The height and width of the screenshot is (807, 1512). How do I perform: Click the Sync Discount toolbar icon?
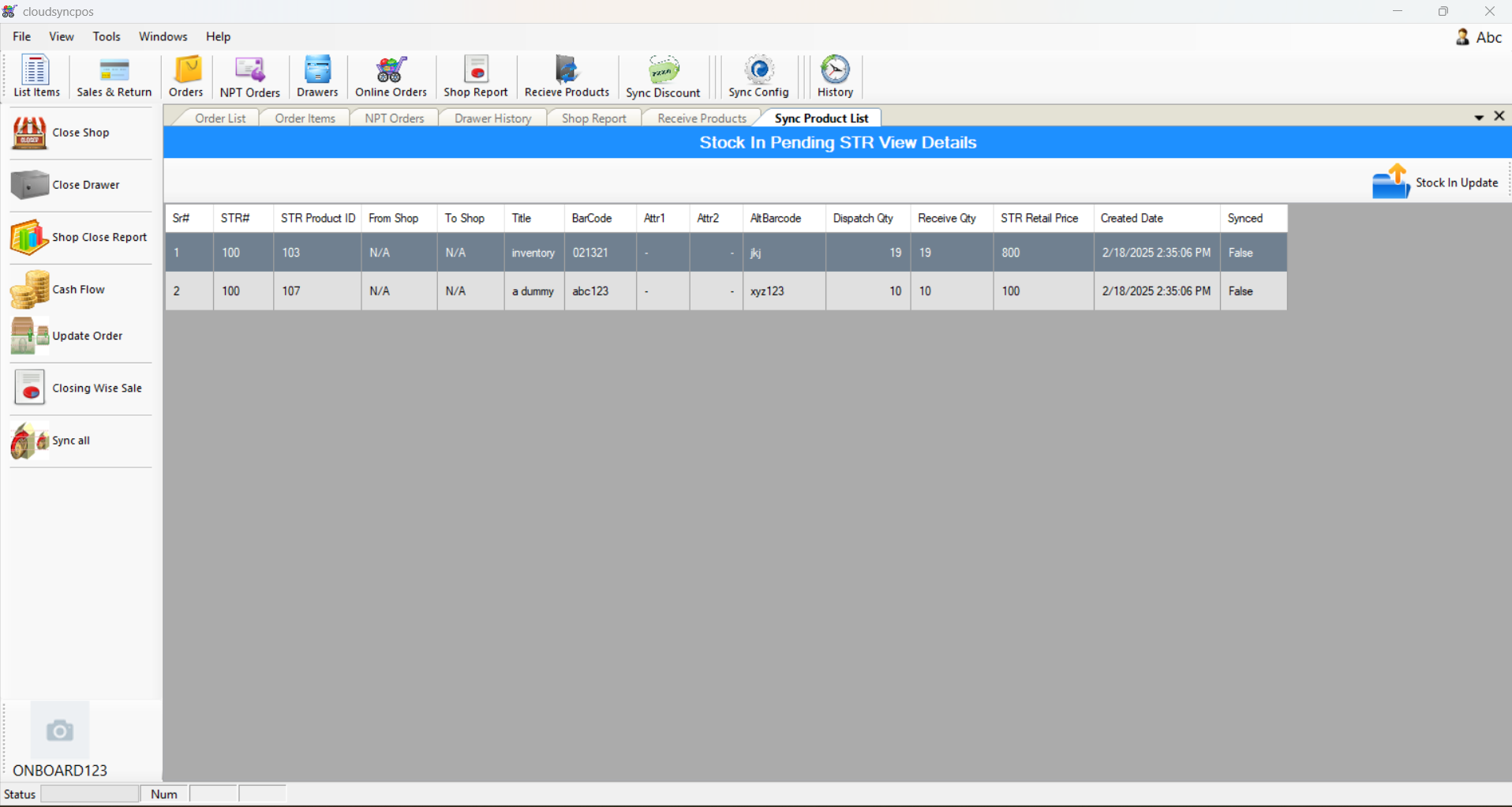[x=664, y=77]
